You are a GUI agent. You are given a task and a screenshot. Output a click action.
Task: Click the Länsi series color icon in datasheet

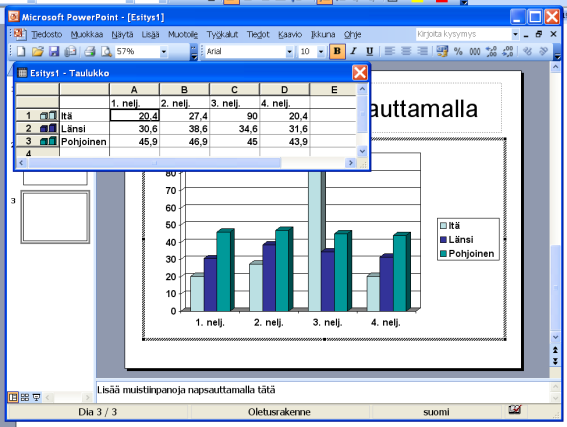pos(48,128)
